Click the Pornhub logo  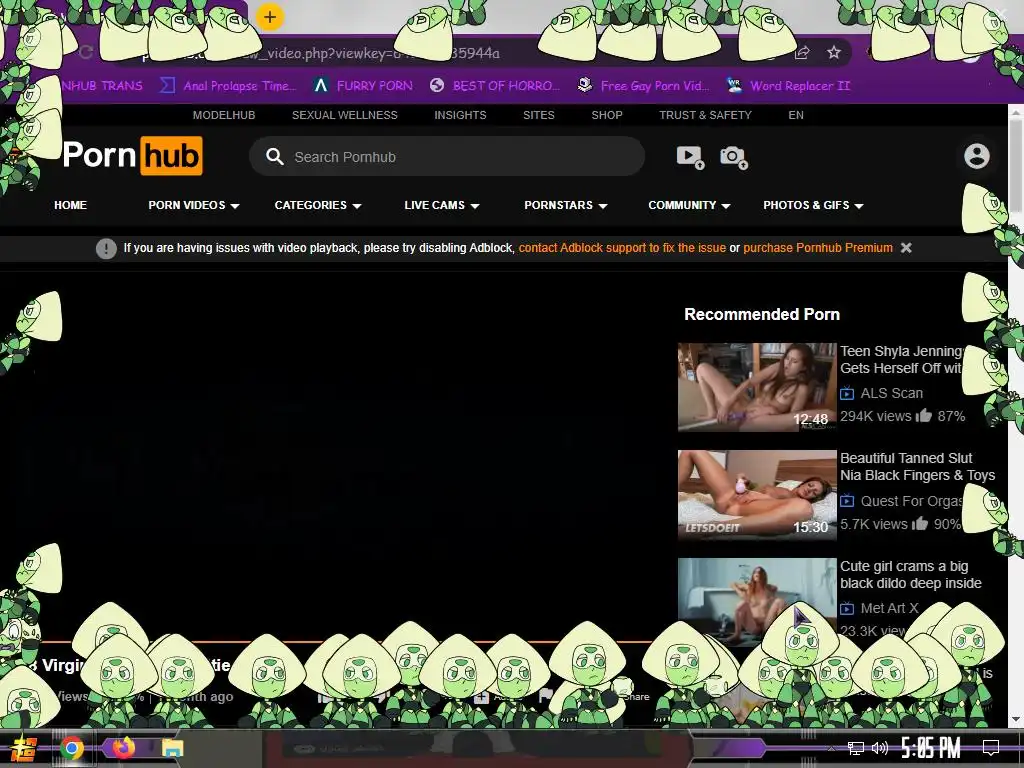[133, 155]
